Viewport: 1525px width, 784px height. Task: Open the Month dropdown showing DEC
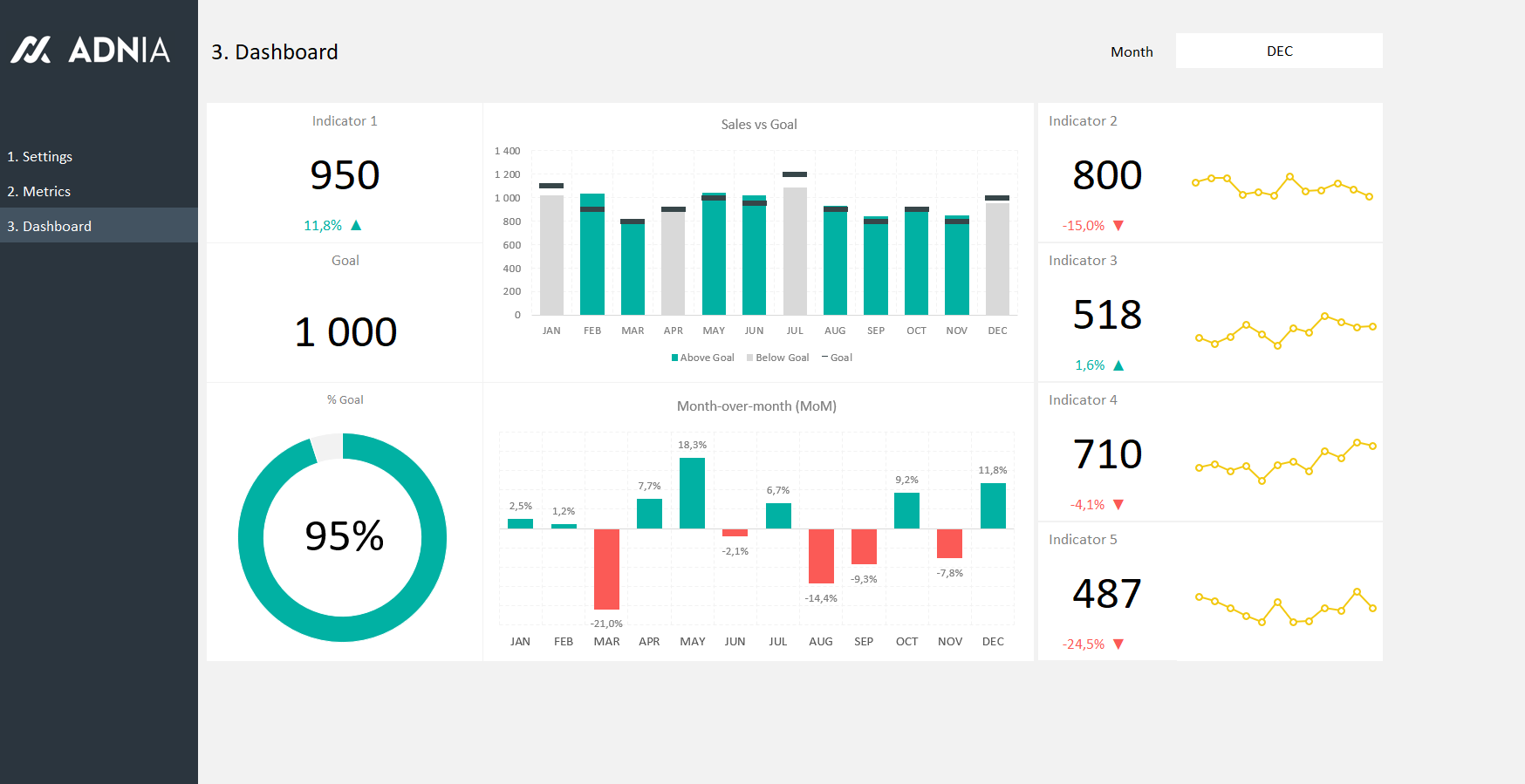click(x=1278, y=51)
